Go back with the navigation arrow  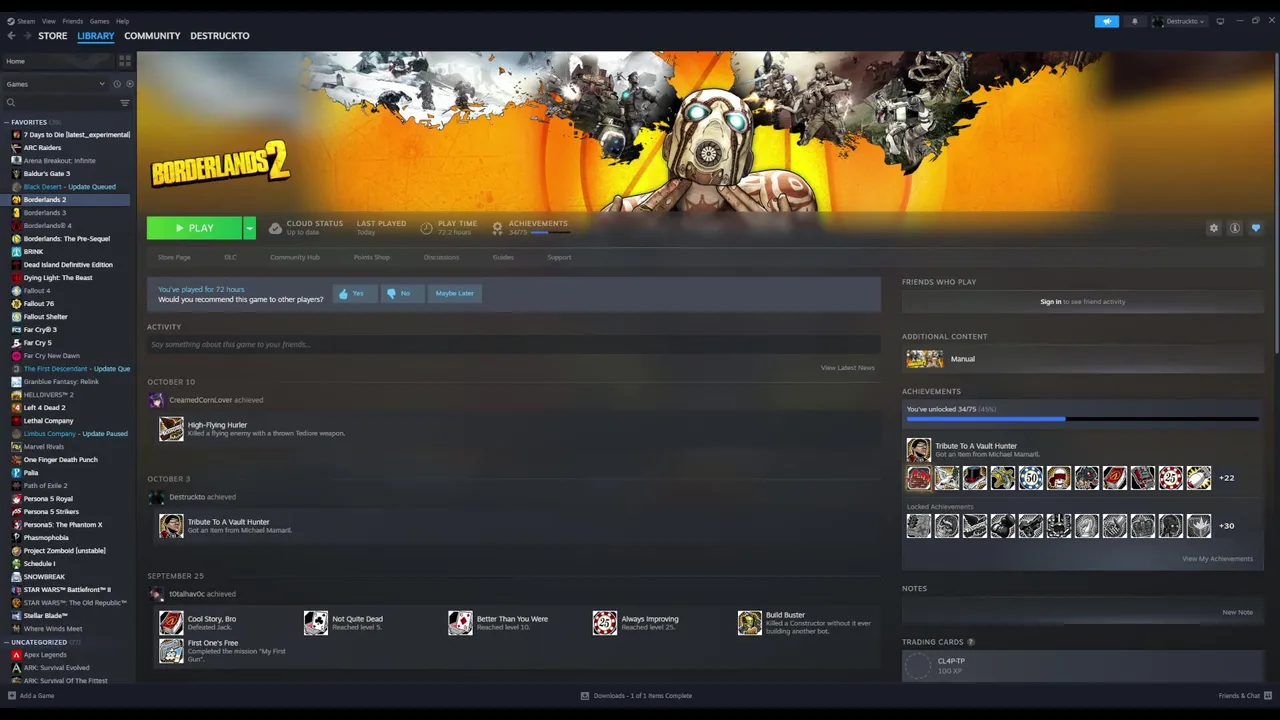point(11,36)
